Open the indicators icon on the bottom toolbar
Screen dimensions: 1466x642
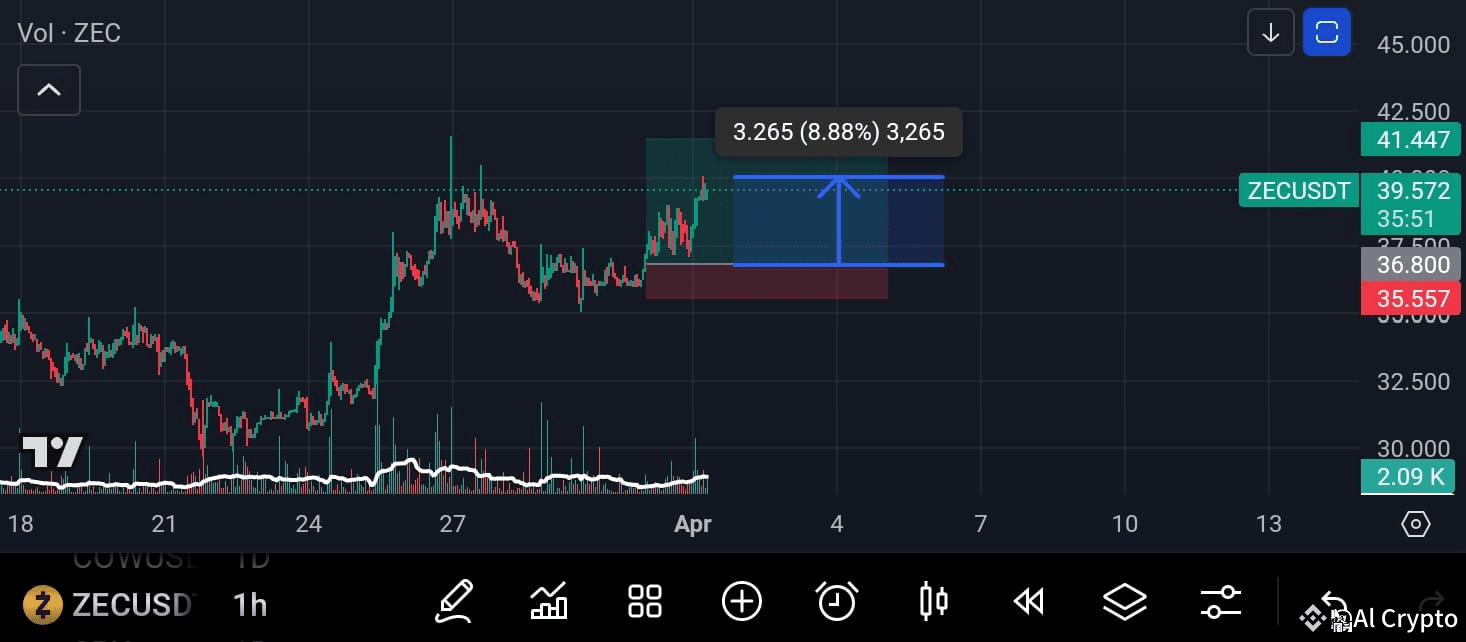click(549, 601)
